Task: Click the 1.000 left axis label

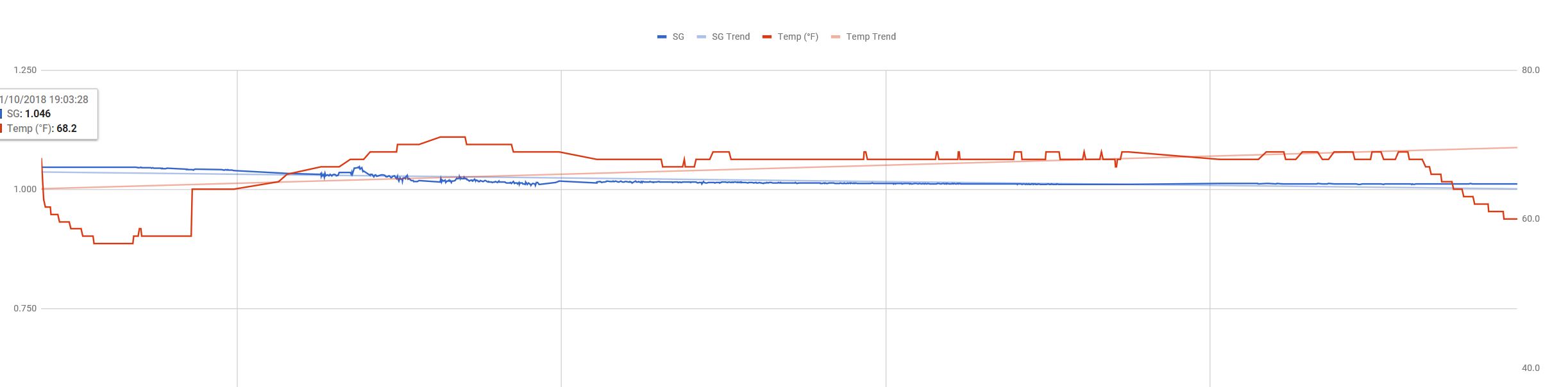Action: click(x=26, y=189)
